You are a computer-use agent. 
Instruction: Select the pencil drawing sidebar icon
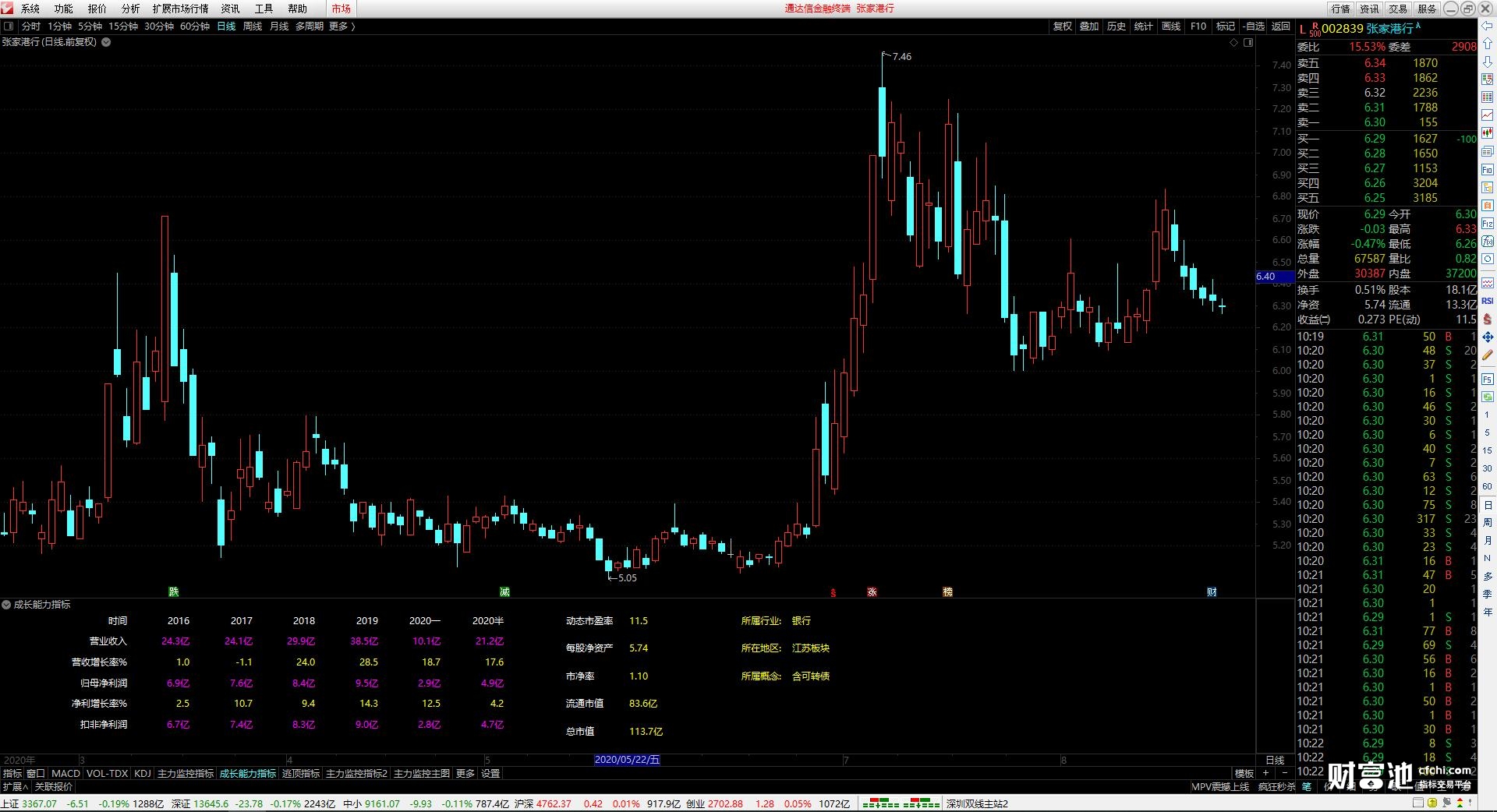pos(1488,355)
